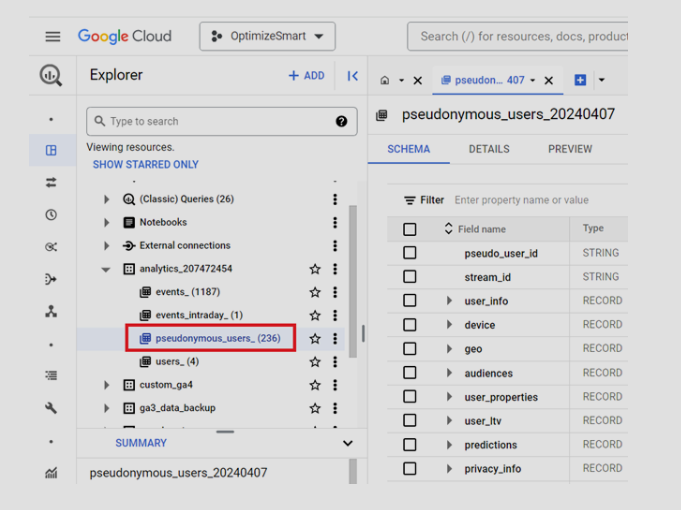
Task: Expand the Notebooks node
Action: (106, 222)
